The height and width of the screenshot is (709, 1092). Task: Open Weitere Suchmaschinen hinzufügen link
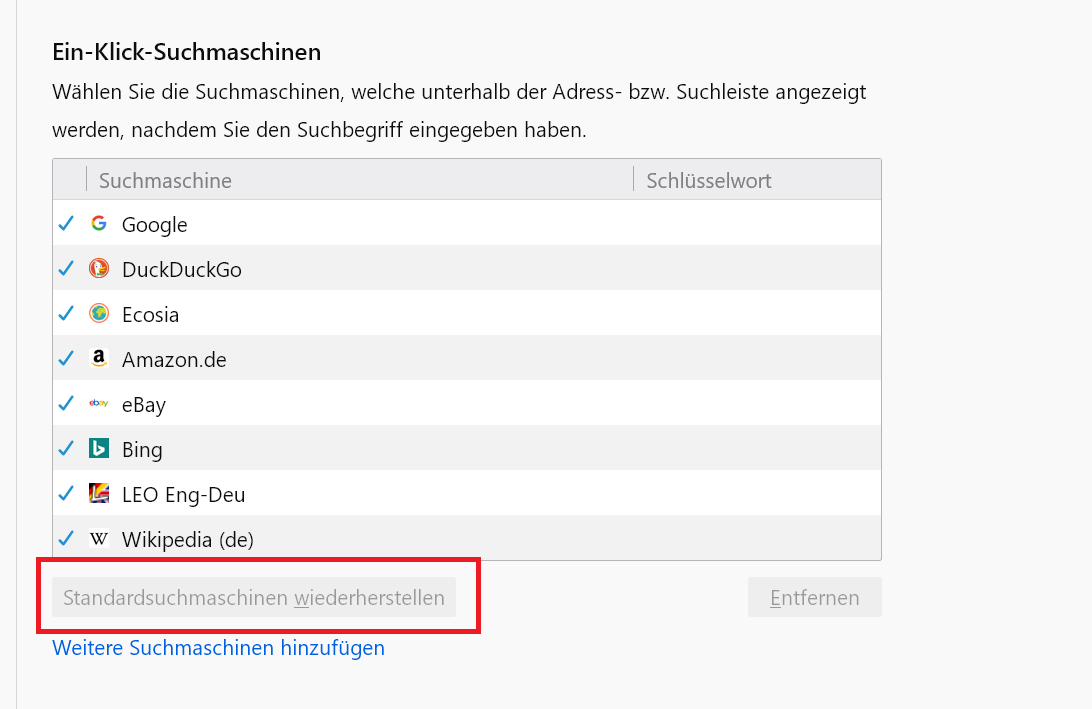pos(218,648)
